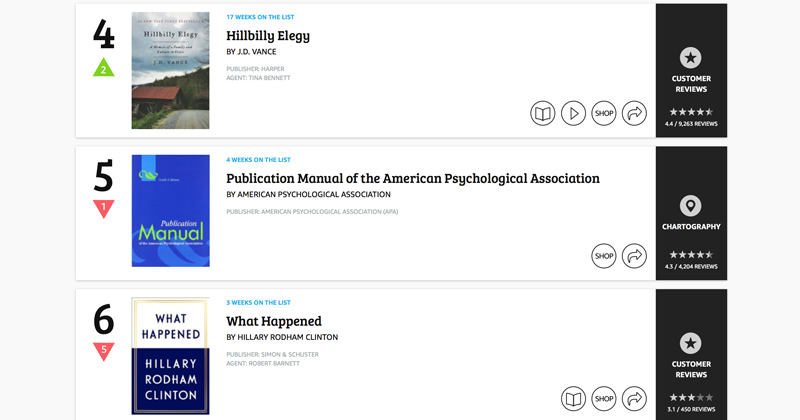
Task: Click PUBLISHER: SIMON & SCHUSTER text
Action: (x=272, y=355)
